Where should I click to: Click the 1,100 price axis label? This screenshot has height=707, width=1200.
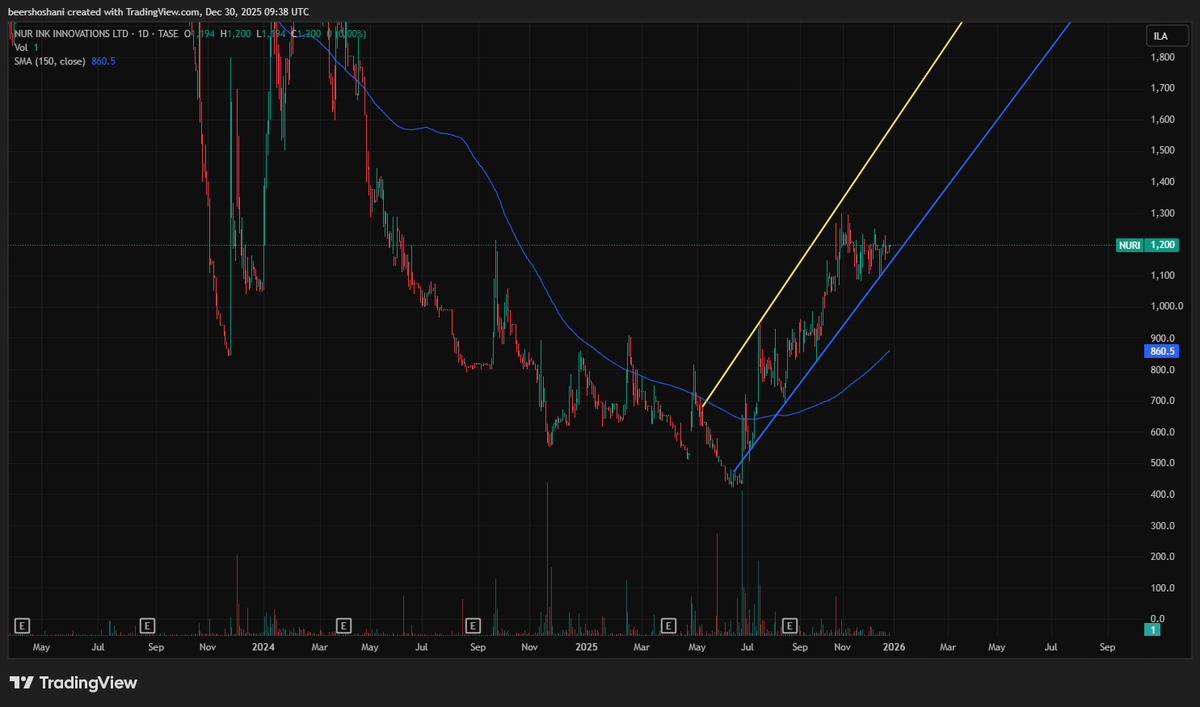[1162, 275]
